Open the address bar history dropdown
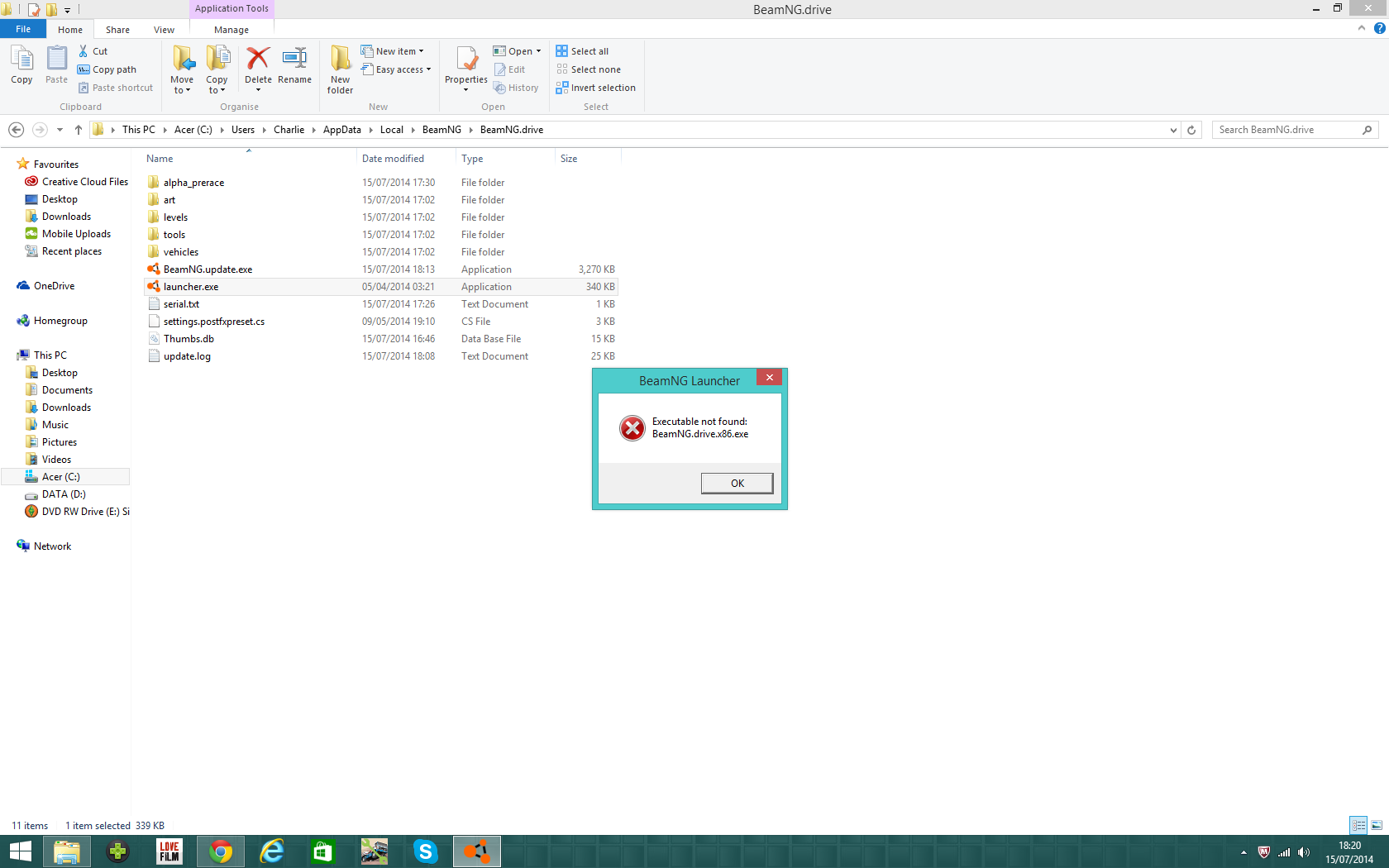 point(1173,130)
